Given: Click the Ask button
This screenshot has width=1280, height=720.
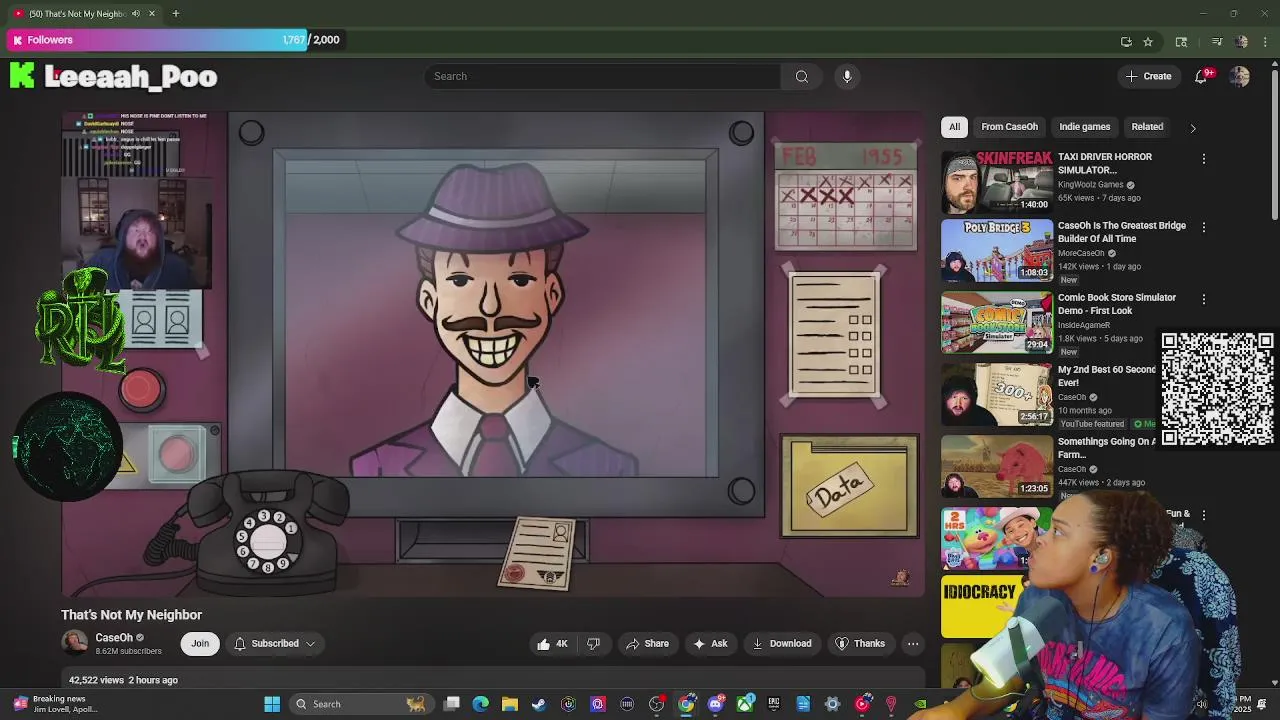Looking at the screenshot, I should (710, 644).
